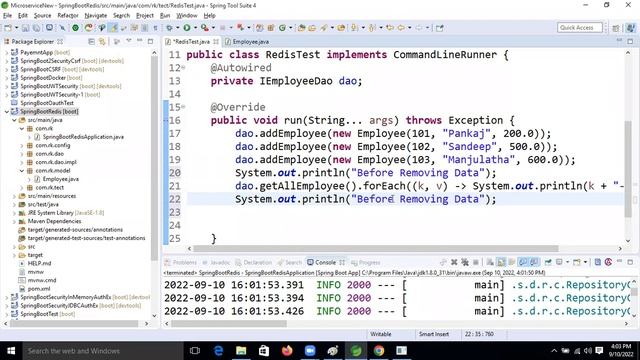Click the Save All toolbar icon
This screenshot has height=360, width=640.
click(36, 28)
